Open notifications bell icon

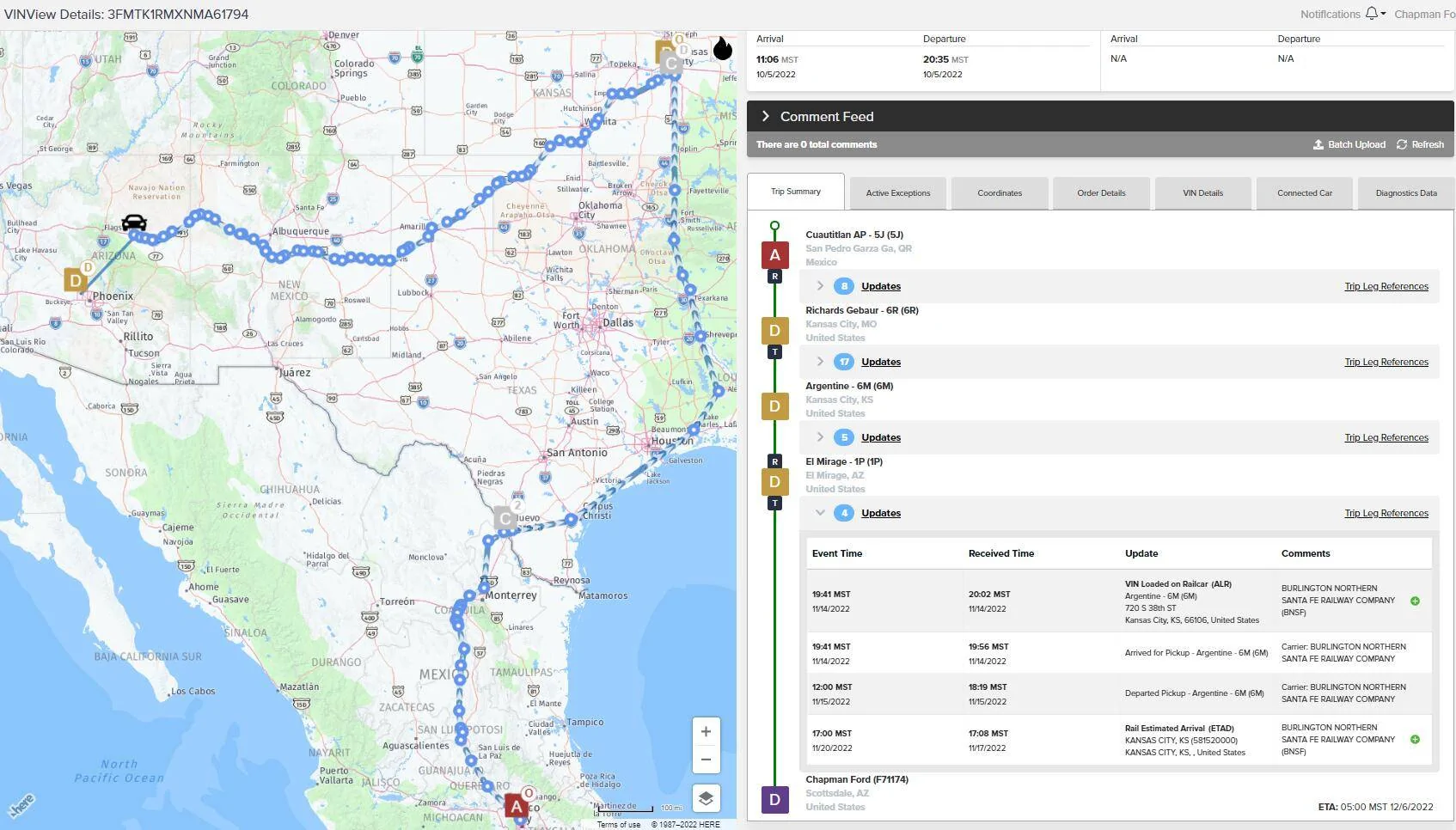tap(1372, 14)
